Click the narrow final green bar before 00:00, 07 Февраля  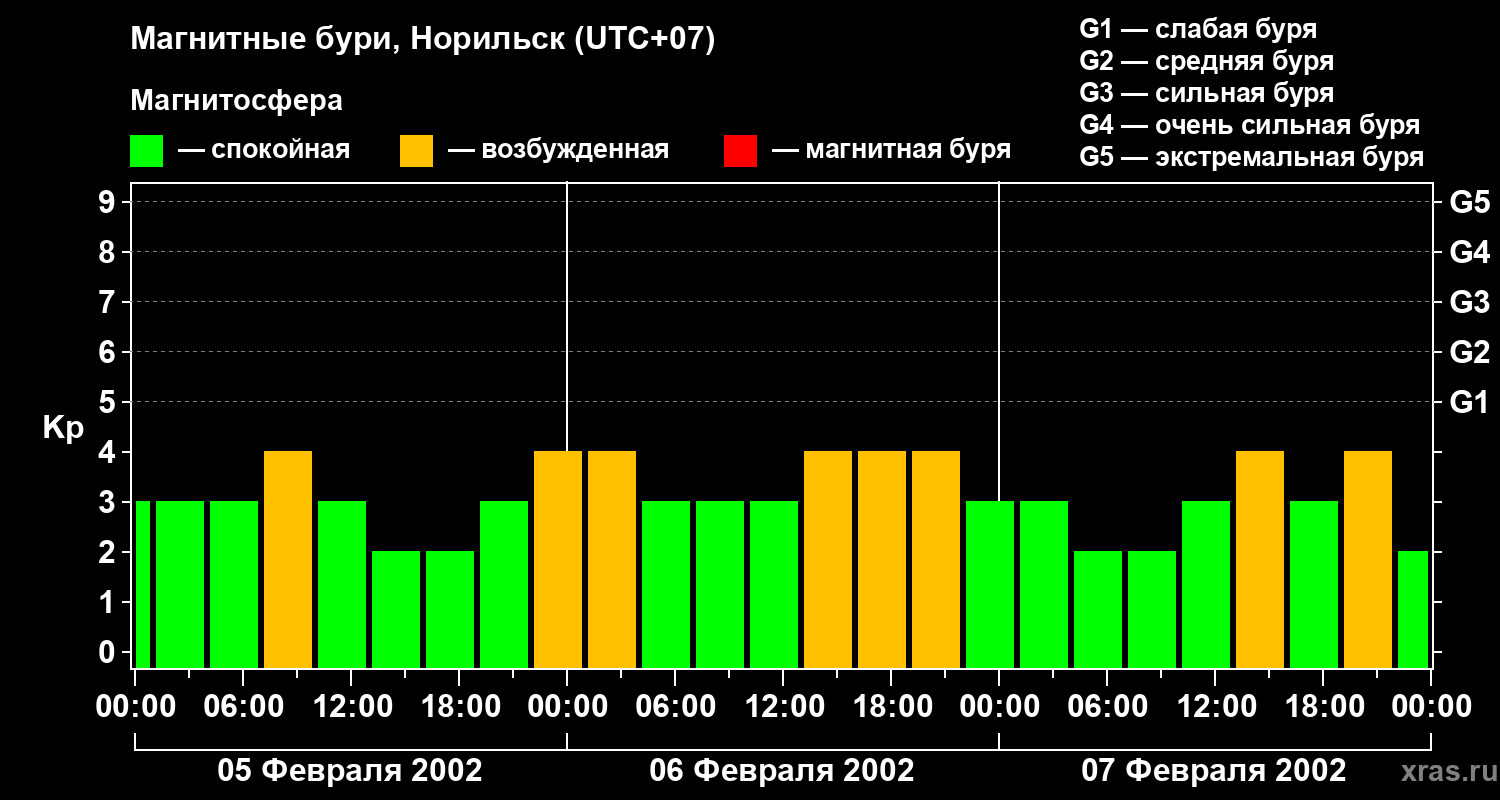click(x=1413, y=609)
